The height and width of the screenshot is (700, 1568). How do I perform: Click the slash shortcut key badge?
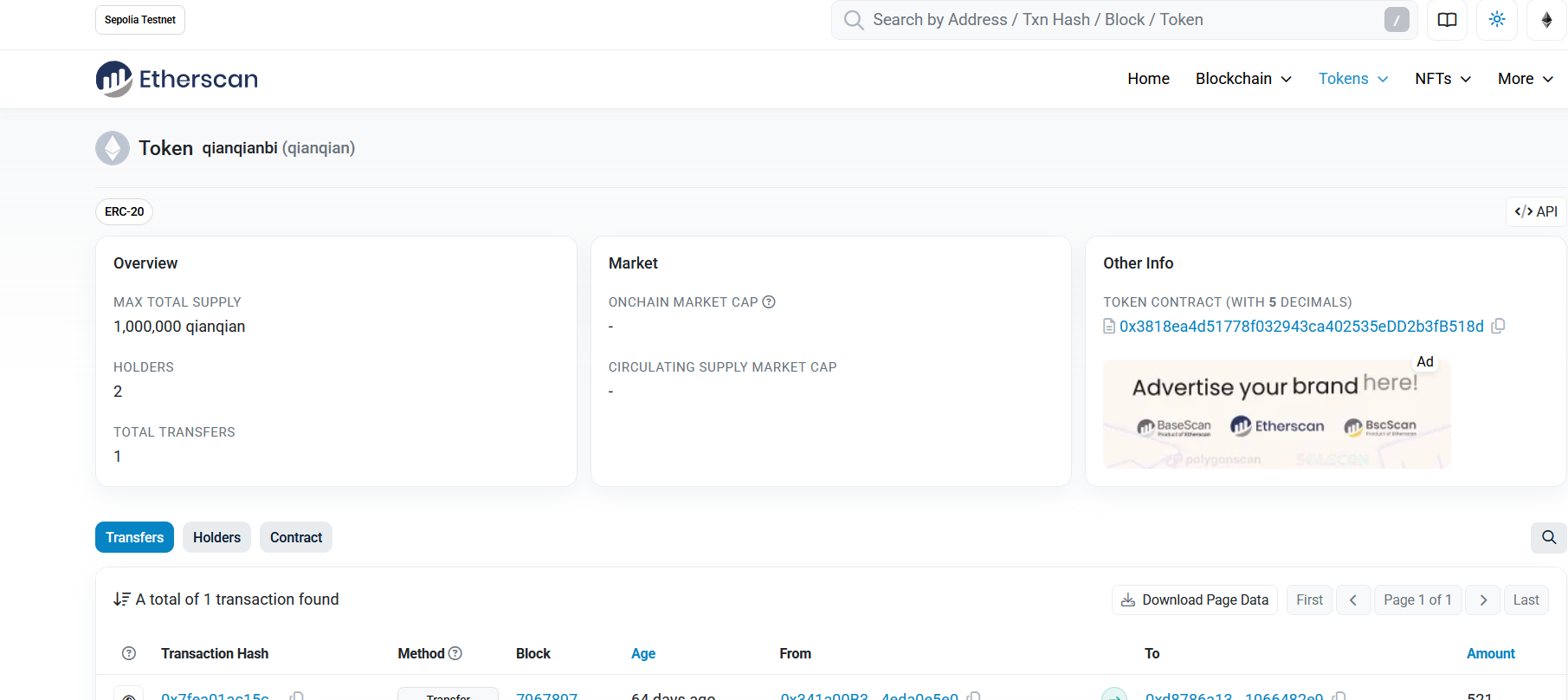[1396, 20]
